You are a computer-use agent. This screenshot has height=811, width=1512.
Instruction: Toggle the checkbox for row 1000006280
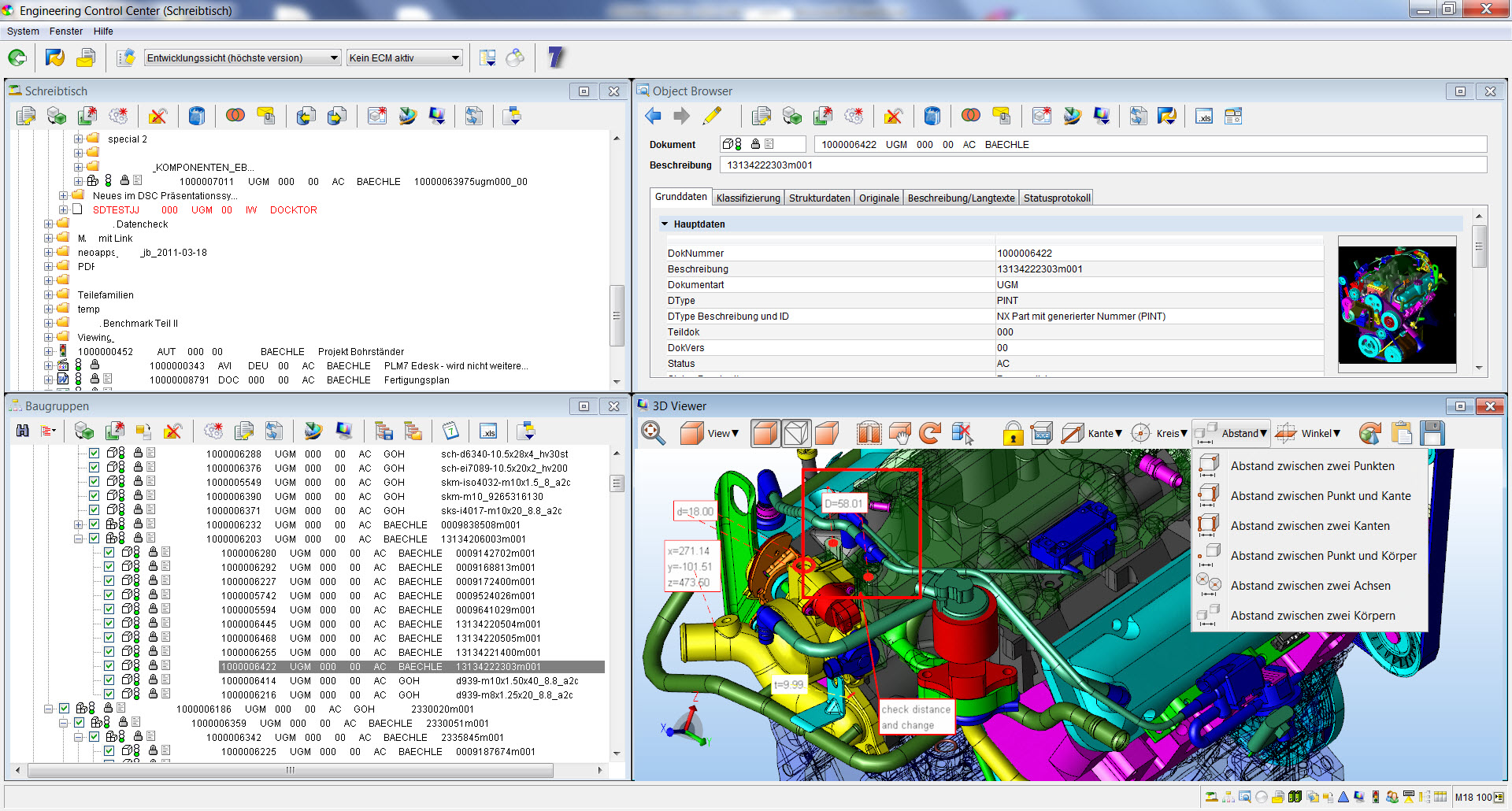(x=109, y=553)
